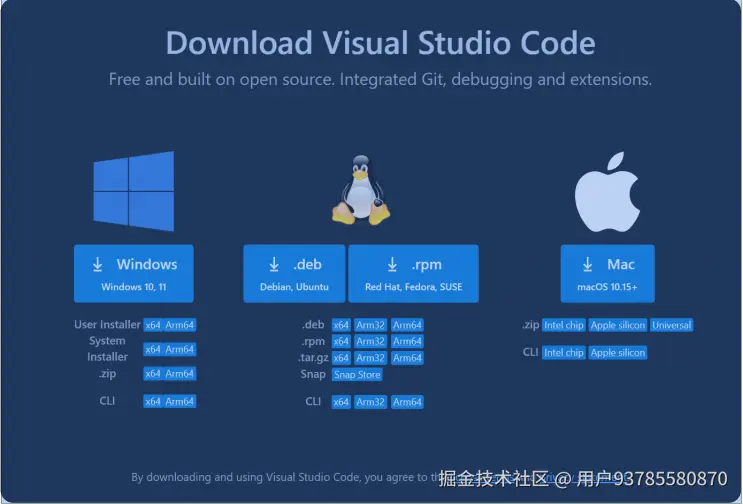
Task: Choose Windows System Installer x64
Action: point(153,349)
